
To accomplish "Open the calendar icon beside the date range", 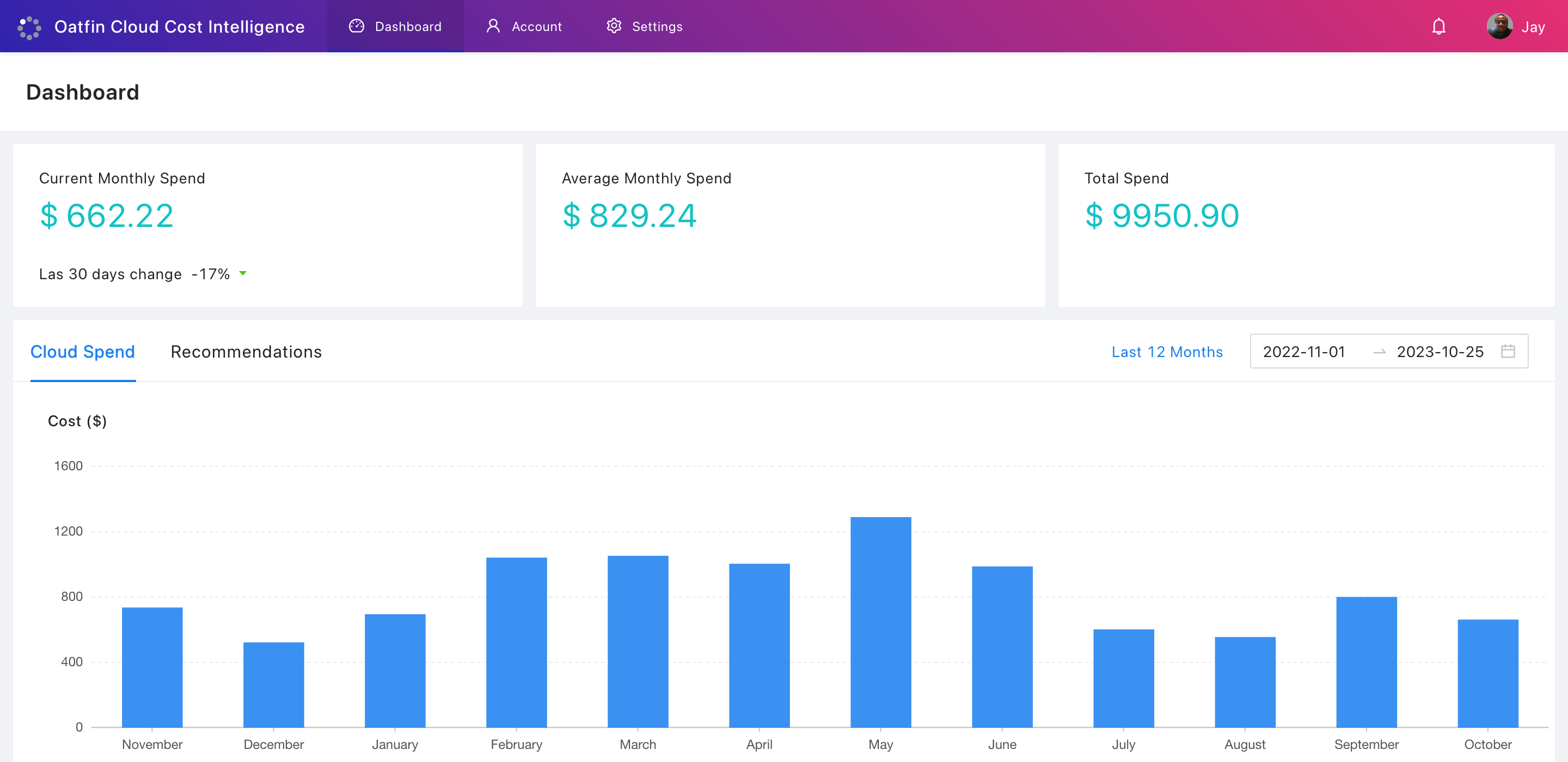I will (1509, 351).
